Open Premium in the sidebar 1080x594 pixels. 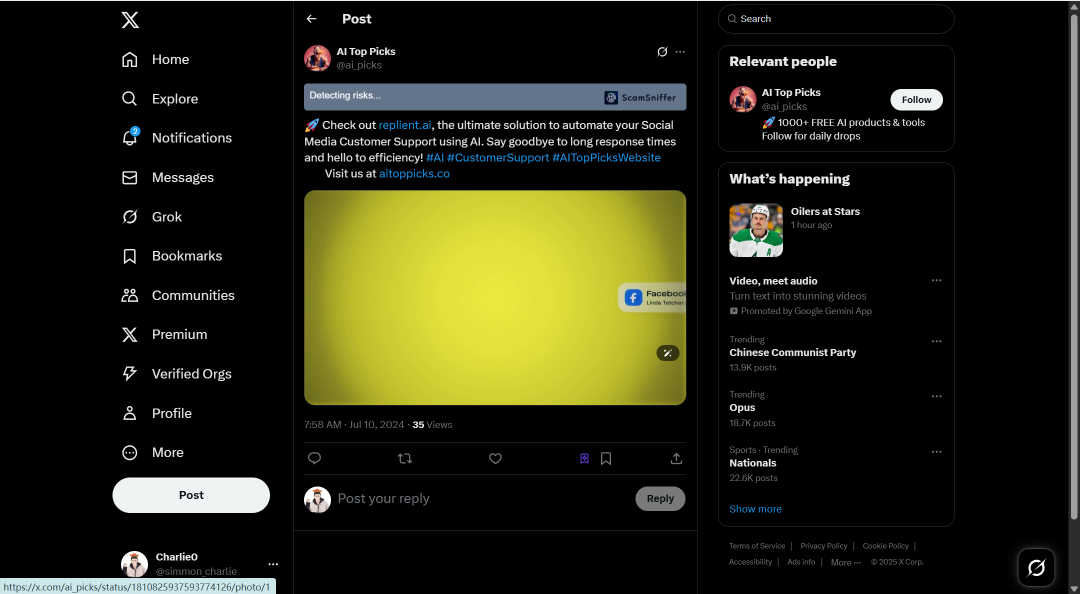[x=164, y=334]
